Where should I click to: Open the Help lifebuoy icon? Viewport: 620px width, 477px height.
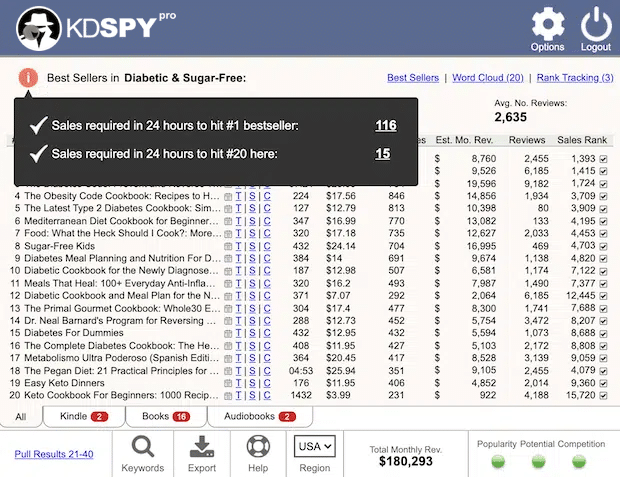tap(258, 447)
